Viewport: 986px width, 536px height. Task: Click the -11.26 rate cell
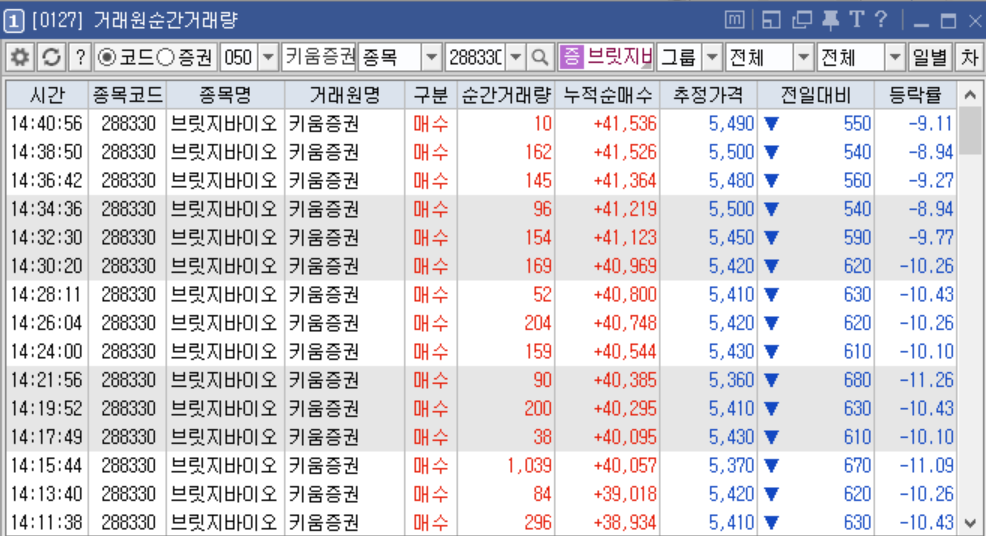point(926,380)
